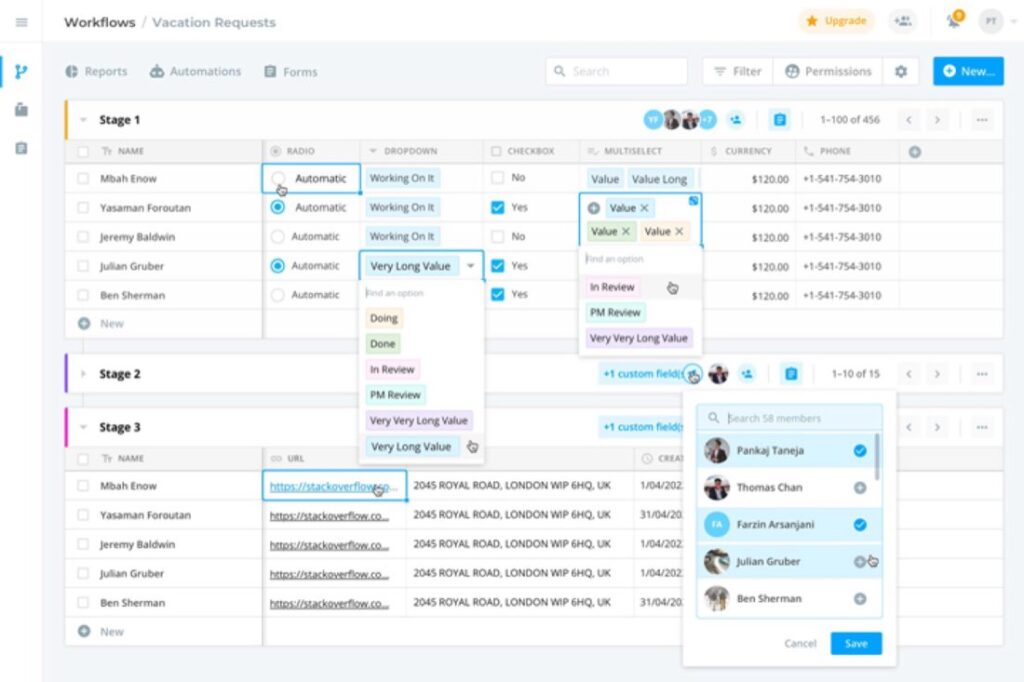Open the briefcase icon in sidebar
Image resolution: width=1024 pixels, height=682 pixels.
(22, 110)
